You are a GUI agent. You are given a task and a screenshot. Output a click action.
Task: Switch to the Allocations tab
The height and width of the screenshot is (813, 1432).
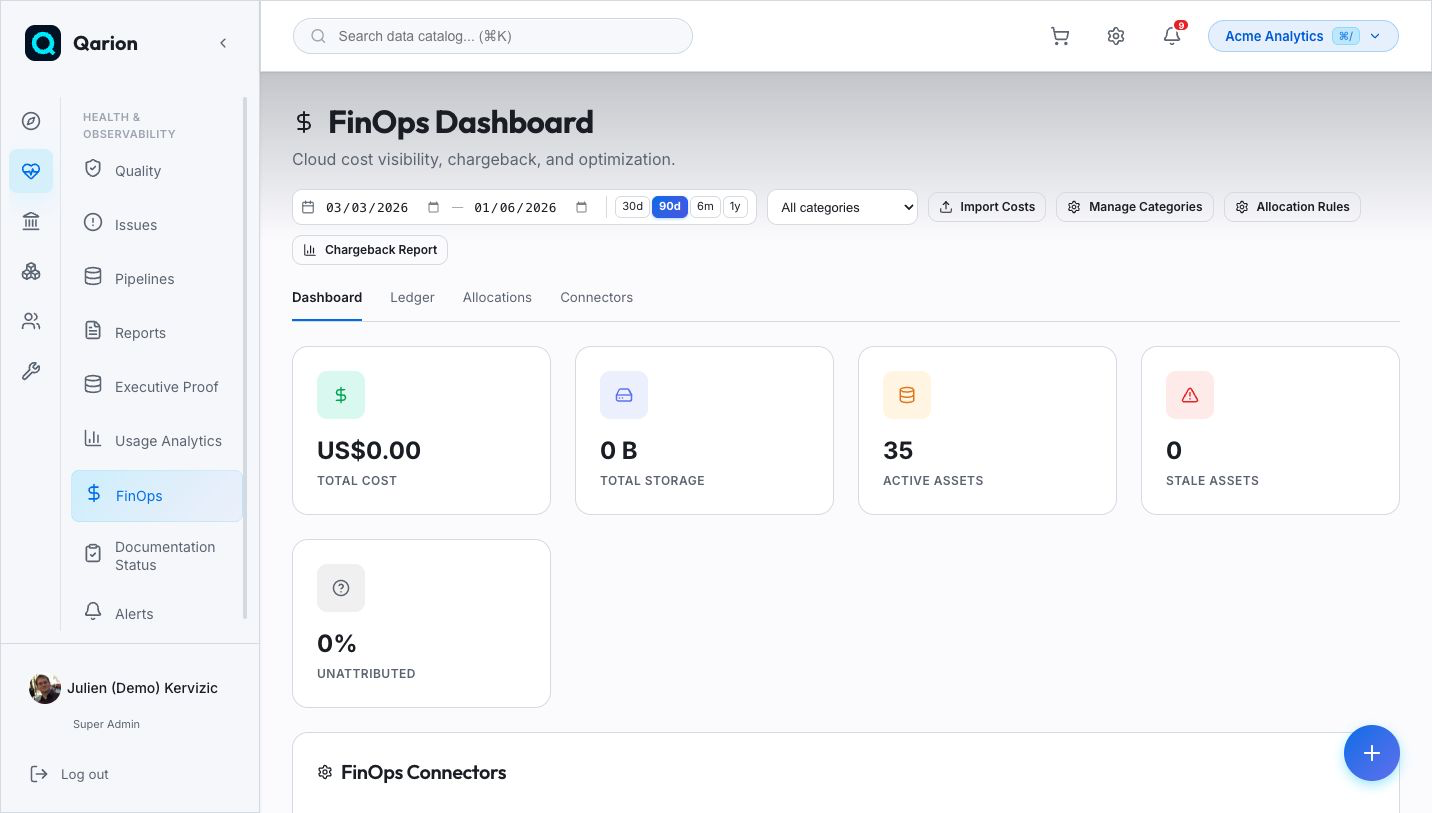pos(497,297)
